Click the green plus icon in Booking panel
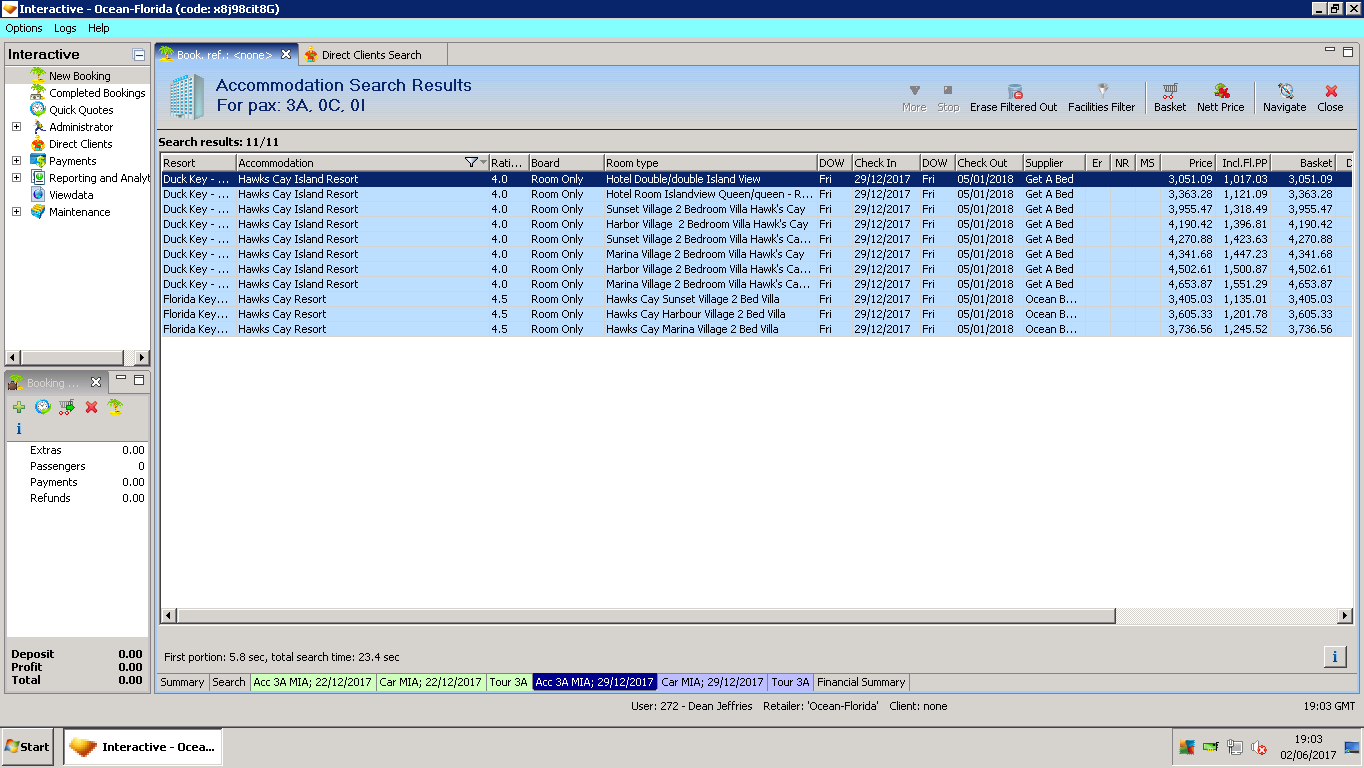This screenshot has width=1364, height=768. (19, 407)
